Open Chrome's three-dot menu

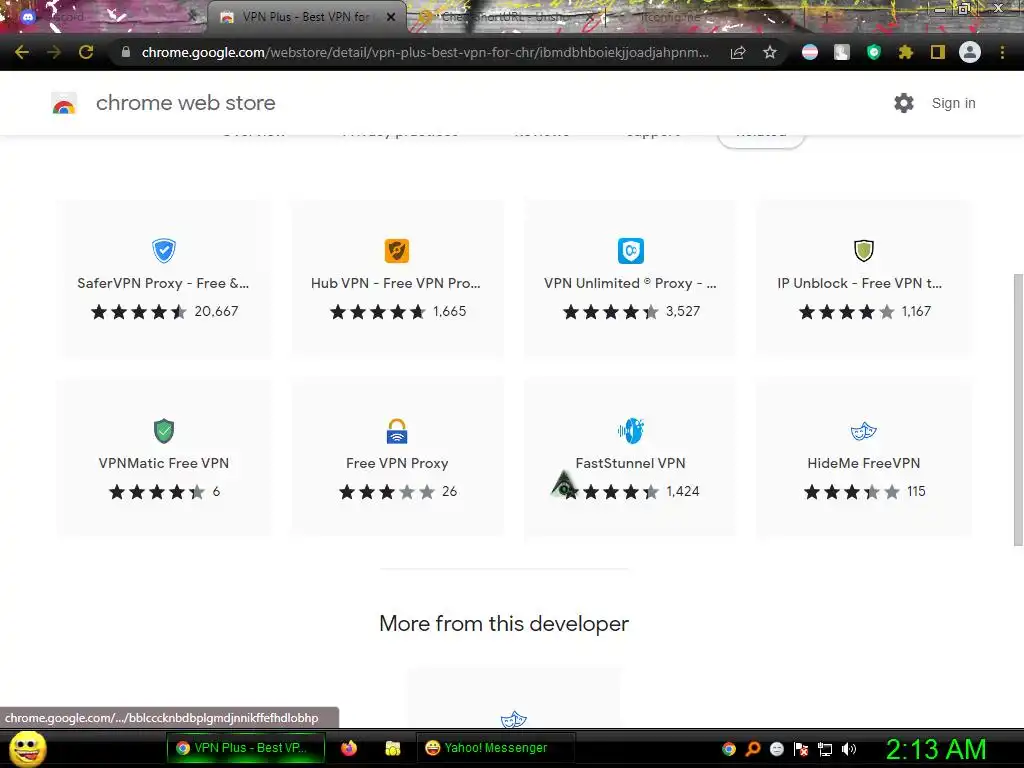coord(1002,52)
